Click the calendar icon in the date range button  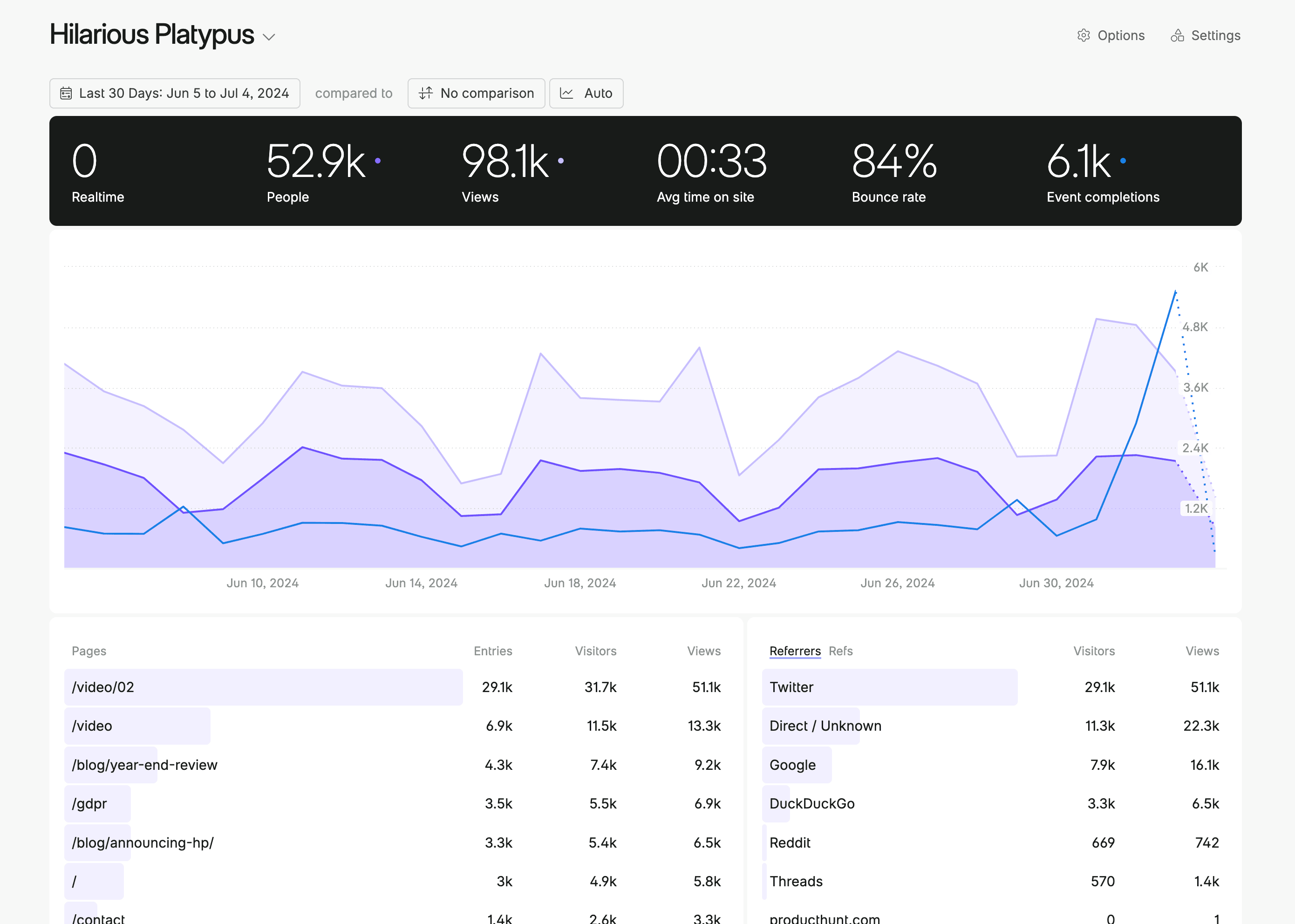(67, 93)
